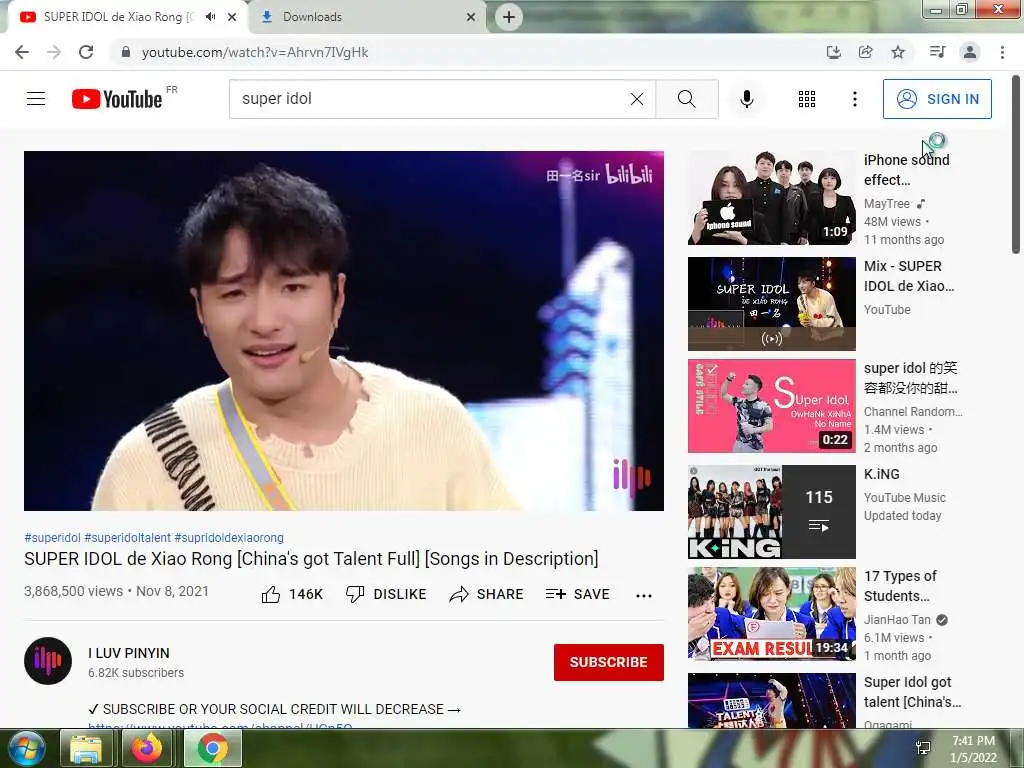Open the 17 Types of Students thumbnail
1024x768 pixels.
pos(771,614)
